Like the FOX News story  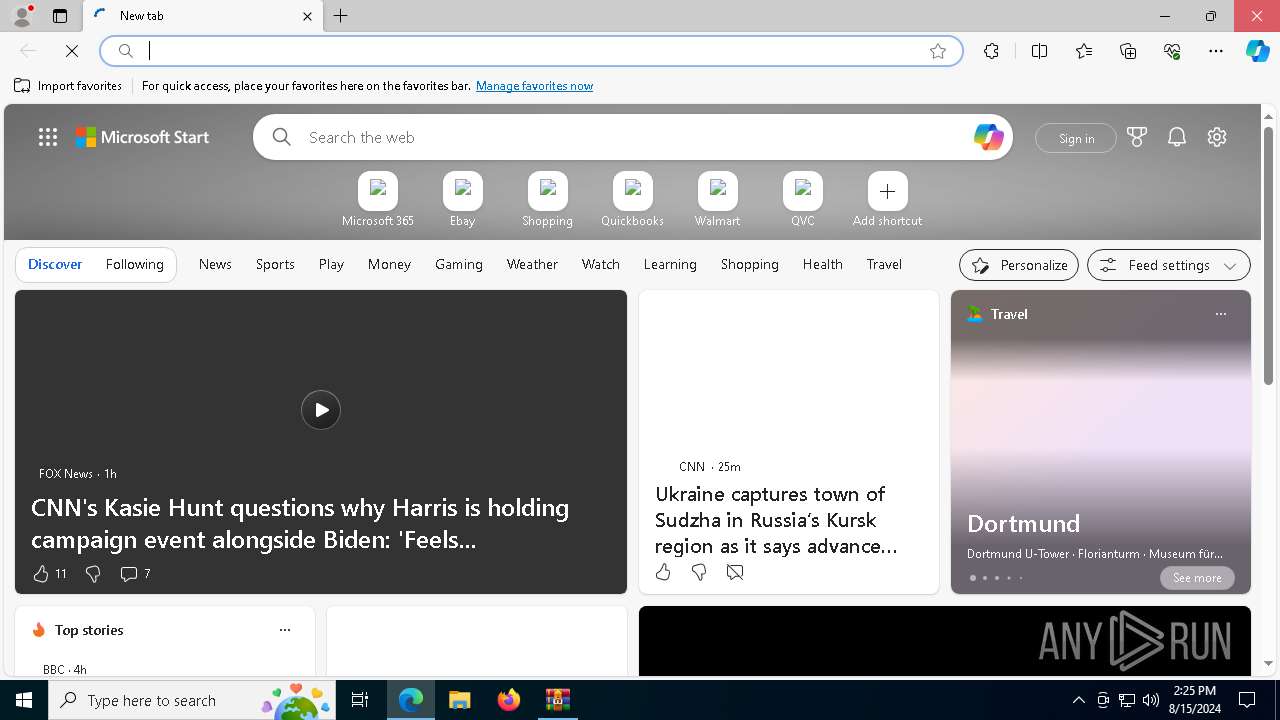click(41, 574)
